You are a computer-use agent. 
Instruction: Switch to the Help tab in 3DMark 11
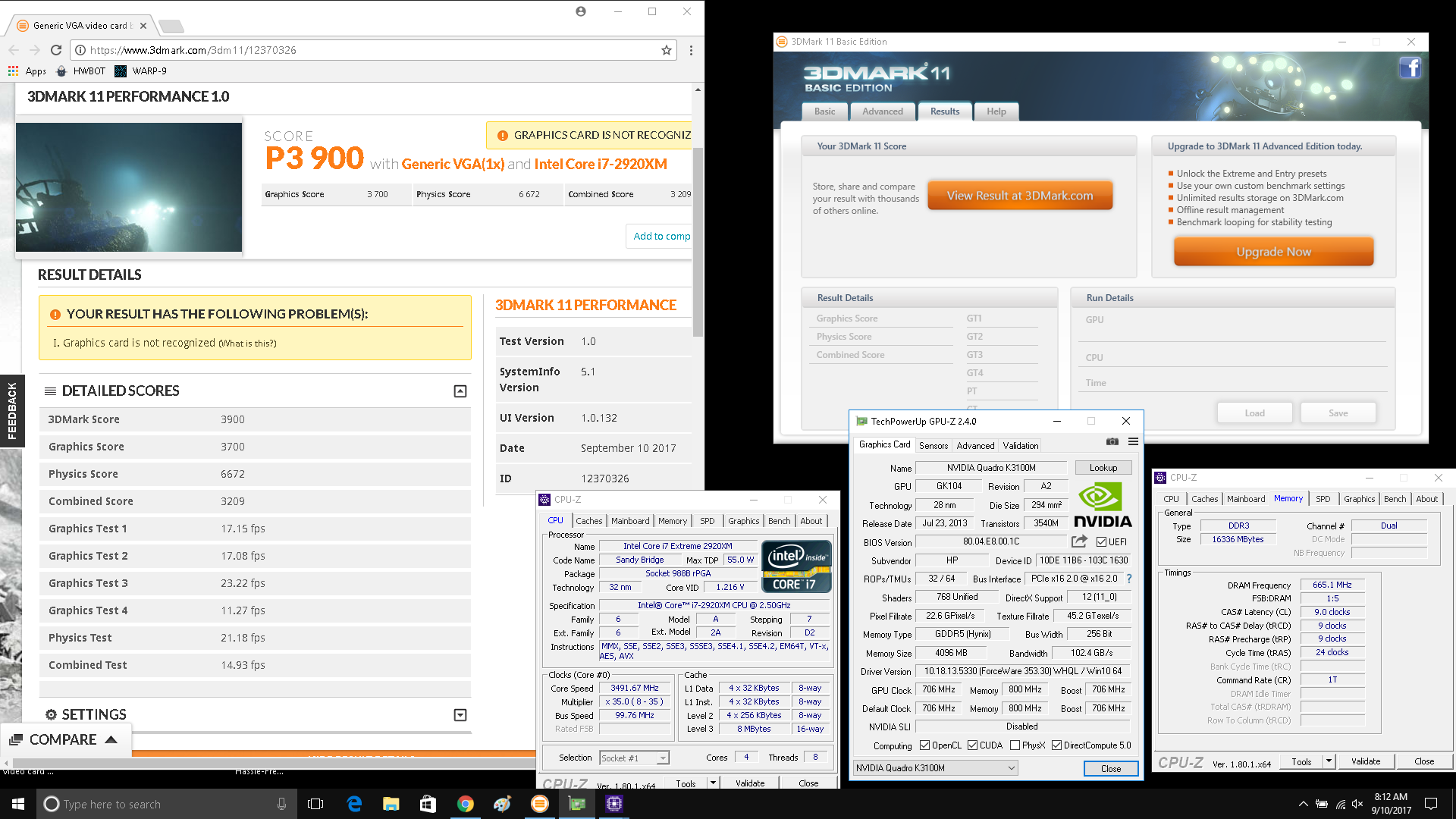(x=996, y=111)
